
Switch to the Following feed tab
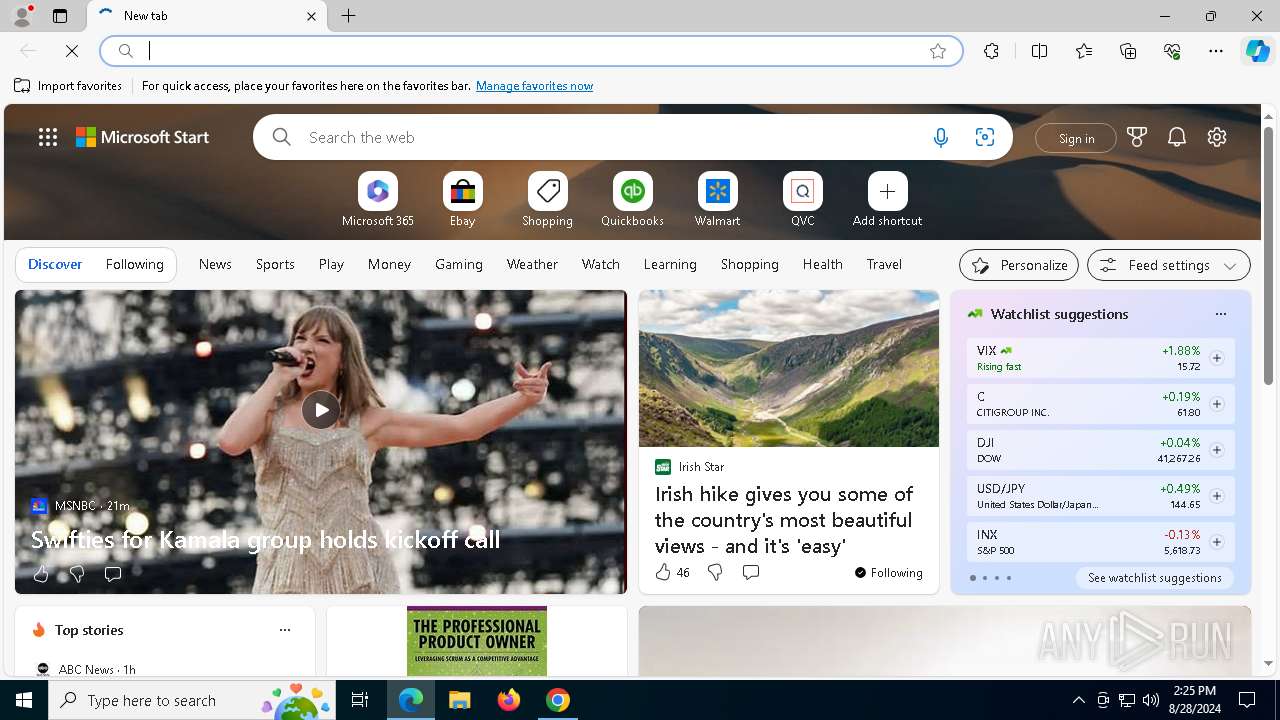(x=134, y=264)
